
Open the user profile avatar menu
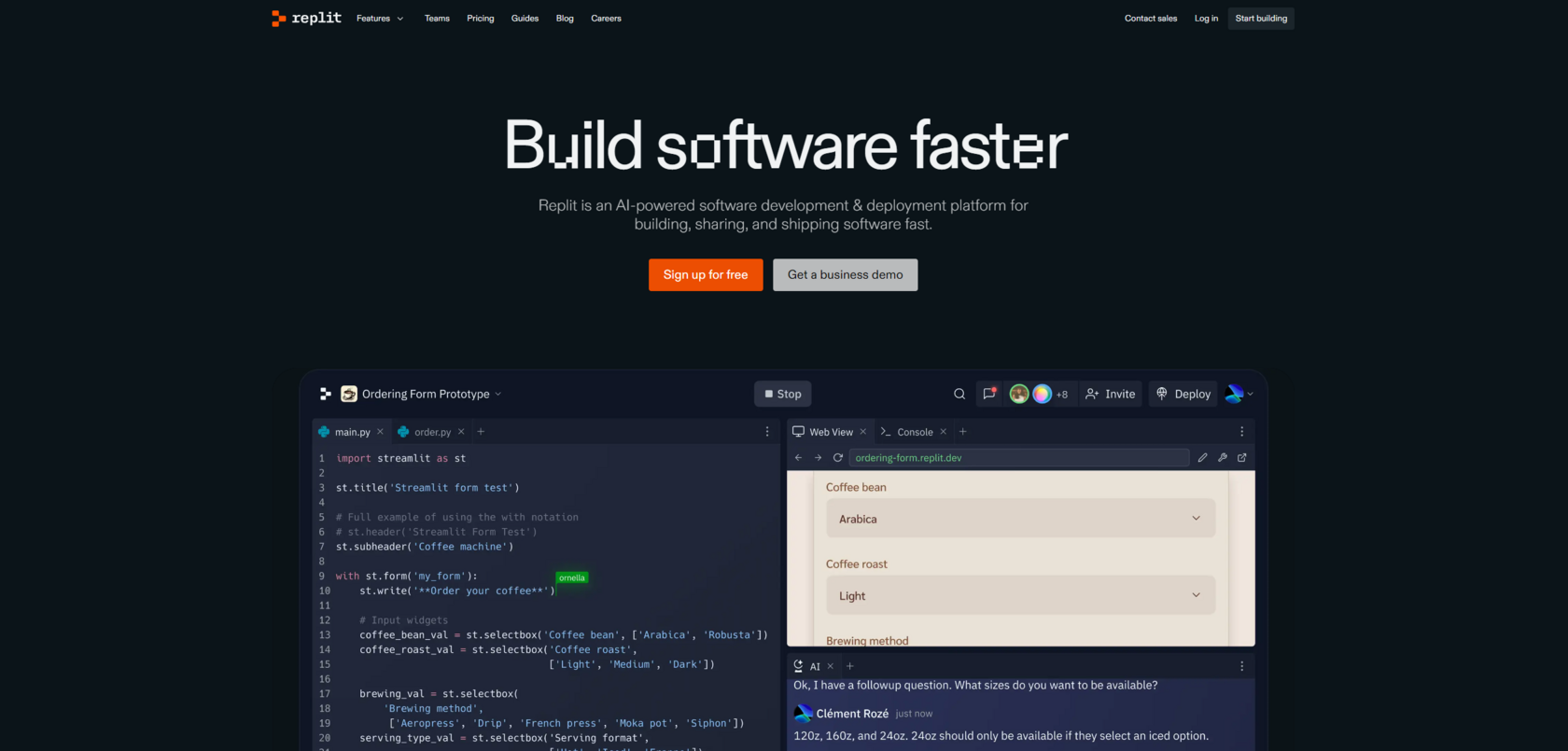(x=1239, y=394)
